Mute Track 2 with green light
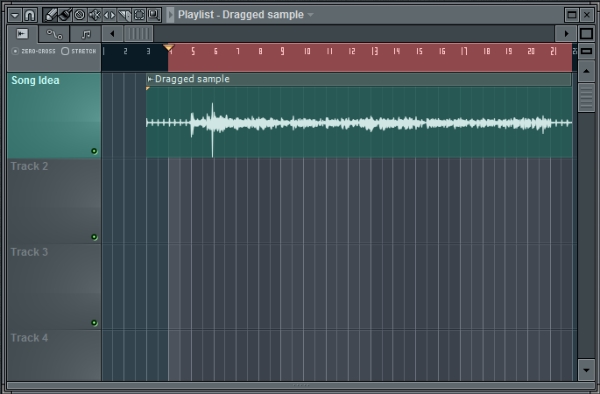This screenshot has height=394, width=600. (x=94, y=237)
